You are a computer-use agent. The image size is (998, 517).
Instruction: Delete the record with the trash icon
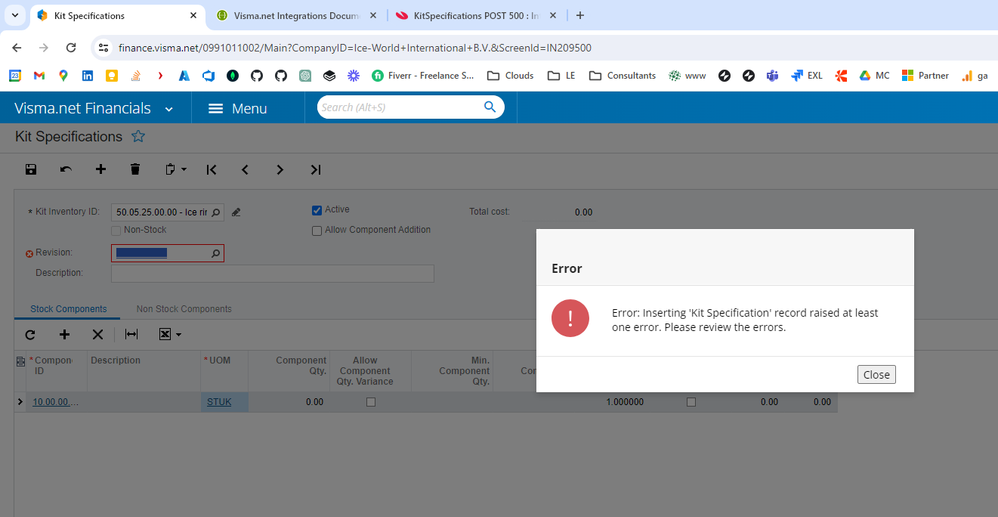pos(135,169)
